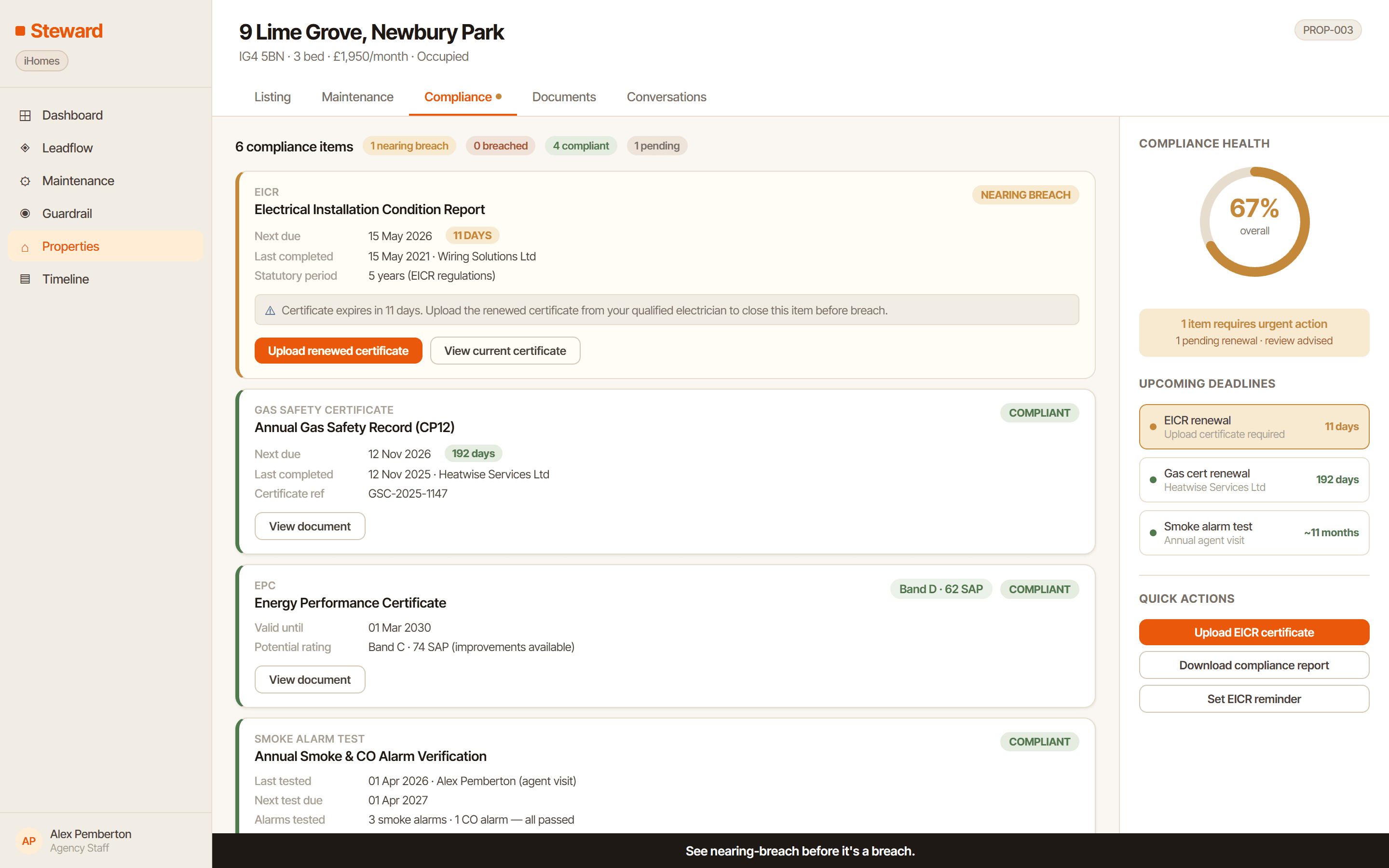This screenshot has height=868, width=1389.
Task: Filter by 1 nearing breach chip
Action: click(409, 146)
